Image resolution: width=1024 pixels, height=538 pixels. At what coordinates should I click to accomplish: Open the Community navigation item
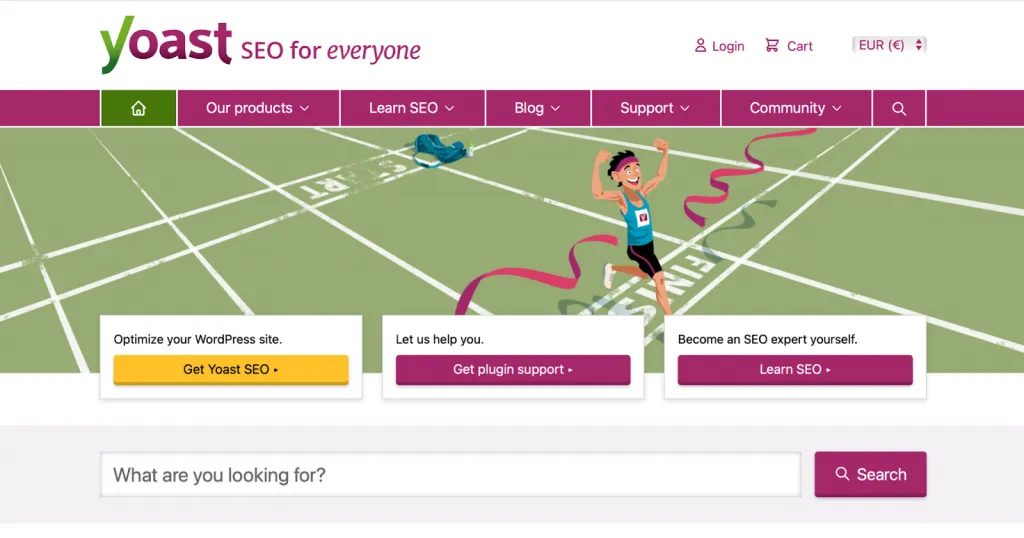click(796, 108)
